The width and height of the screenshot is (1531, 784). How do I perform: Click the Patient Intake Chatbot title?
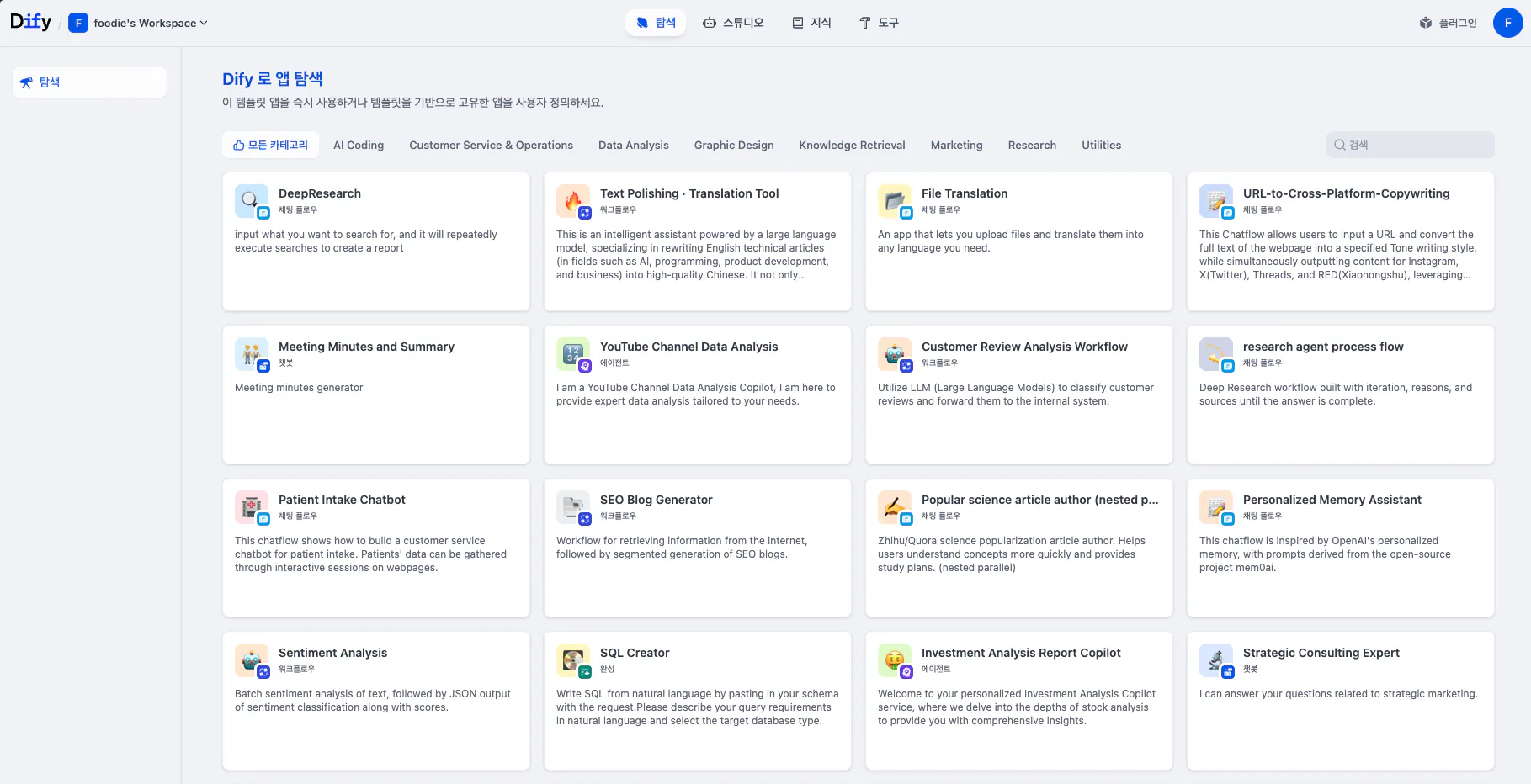click(x=342, y=500)
